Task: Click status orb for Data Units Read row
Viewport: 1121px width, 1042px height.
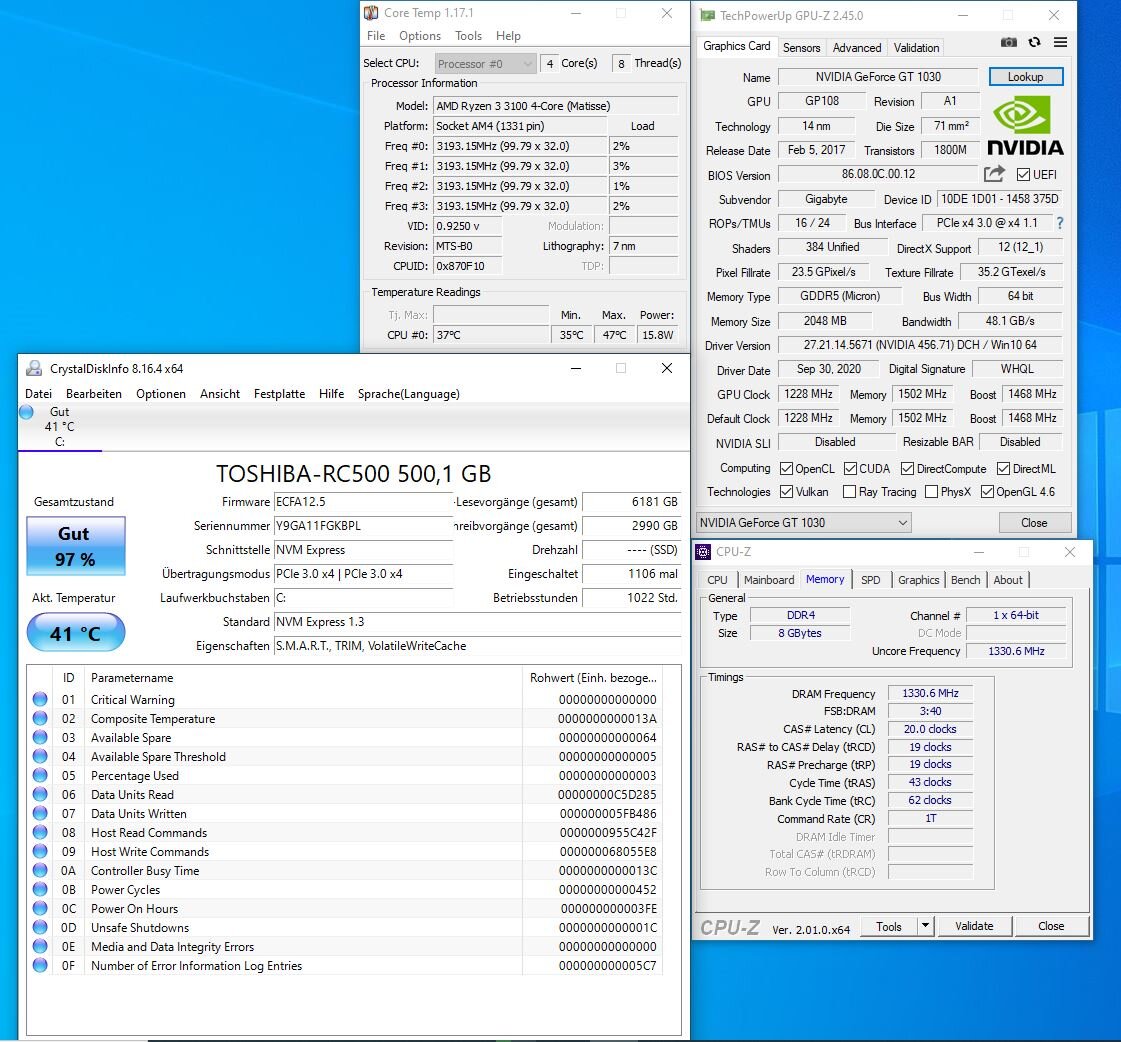Action: (40, 794)
